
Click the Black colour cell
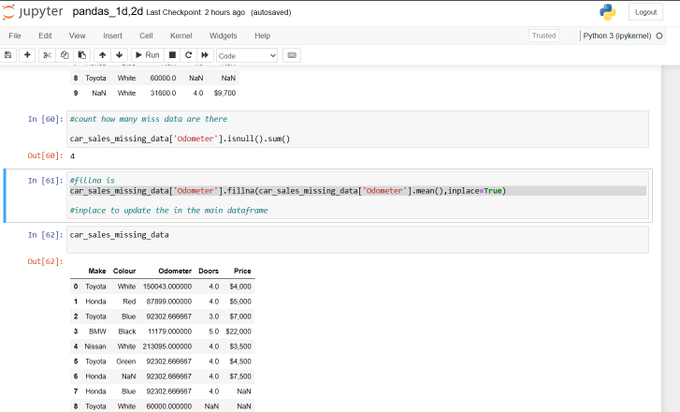[x=127, y=331]
